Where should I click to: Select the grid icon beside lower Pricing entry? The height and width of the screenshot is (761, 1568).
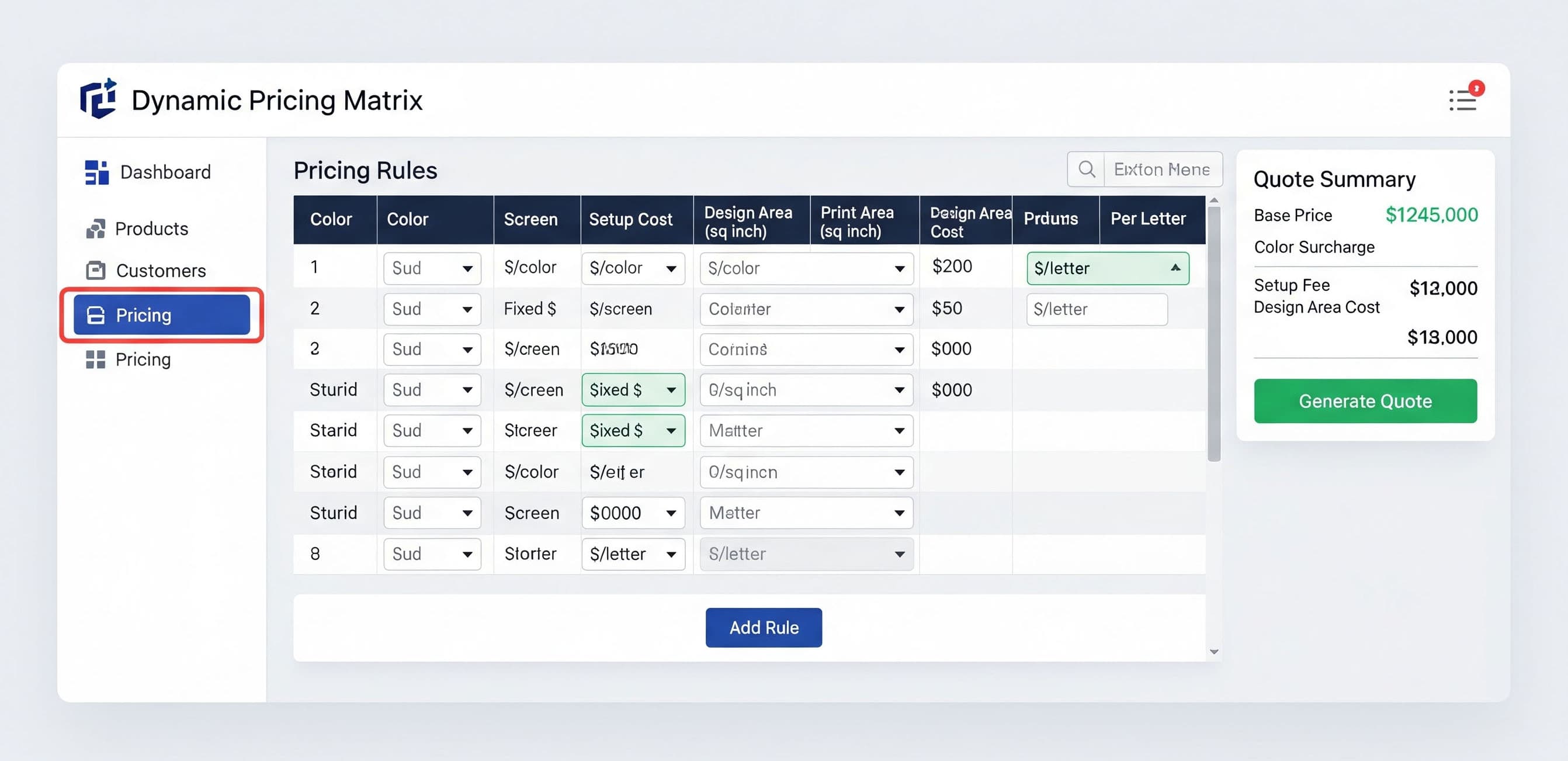pos(96,359)
